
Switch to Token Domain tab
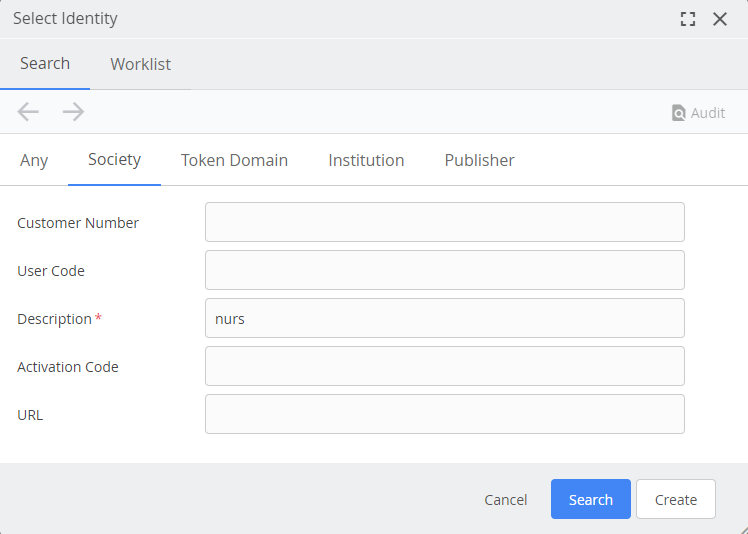click(234, 160)
